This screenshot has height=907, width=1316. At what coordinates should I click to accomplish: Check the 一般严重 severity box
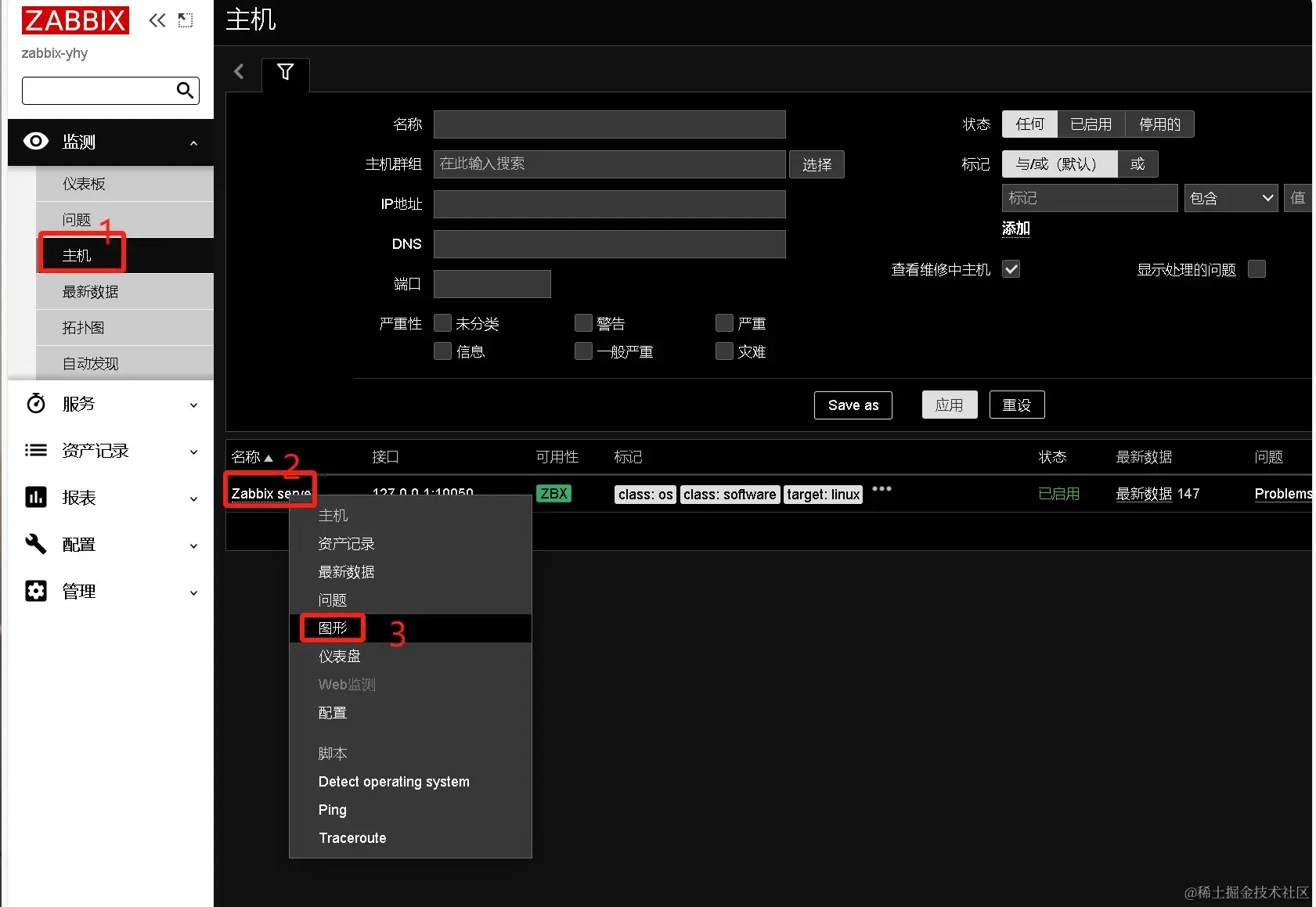[583, 351]
